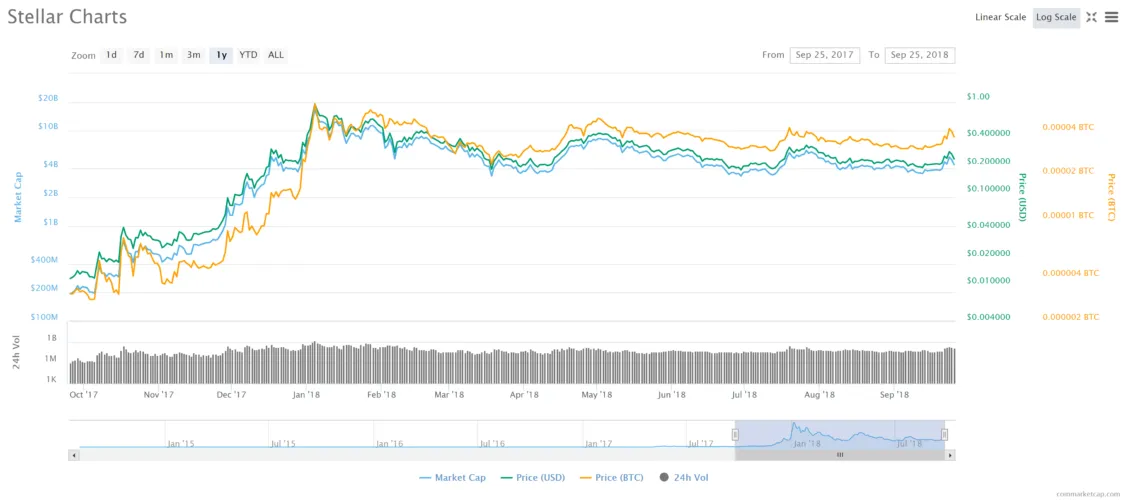Hide the 24h Vol series

684,478
